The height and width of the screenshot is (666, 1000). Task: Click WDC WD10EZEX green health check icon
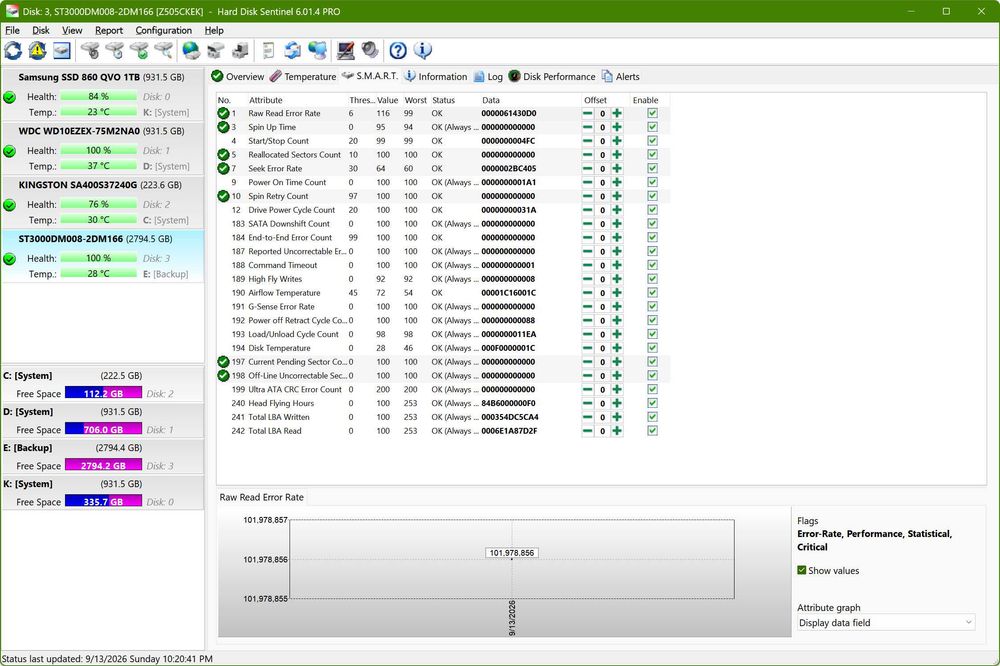coord(10,151)
